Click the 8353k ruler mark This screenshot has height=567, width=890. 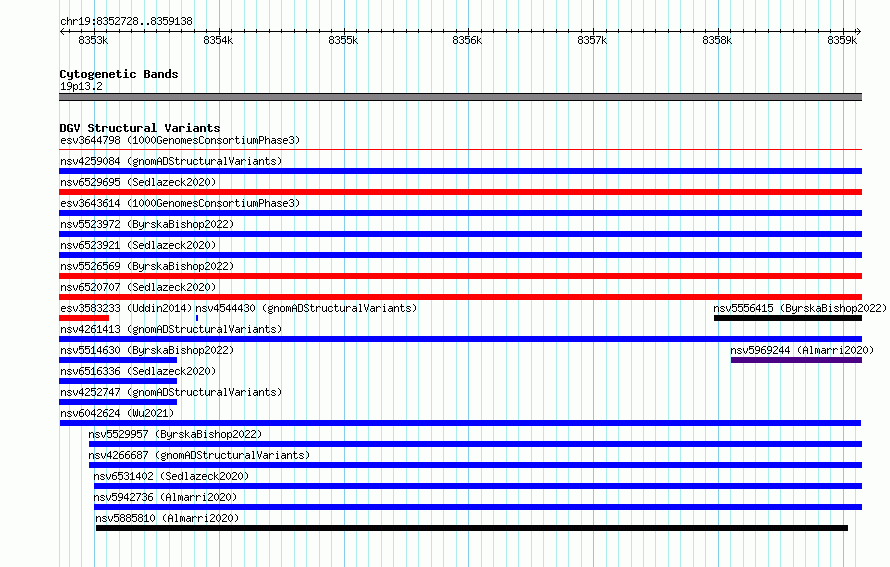tap(93, 40)
